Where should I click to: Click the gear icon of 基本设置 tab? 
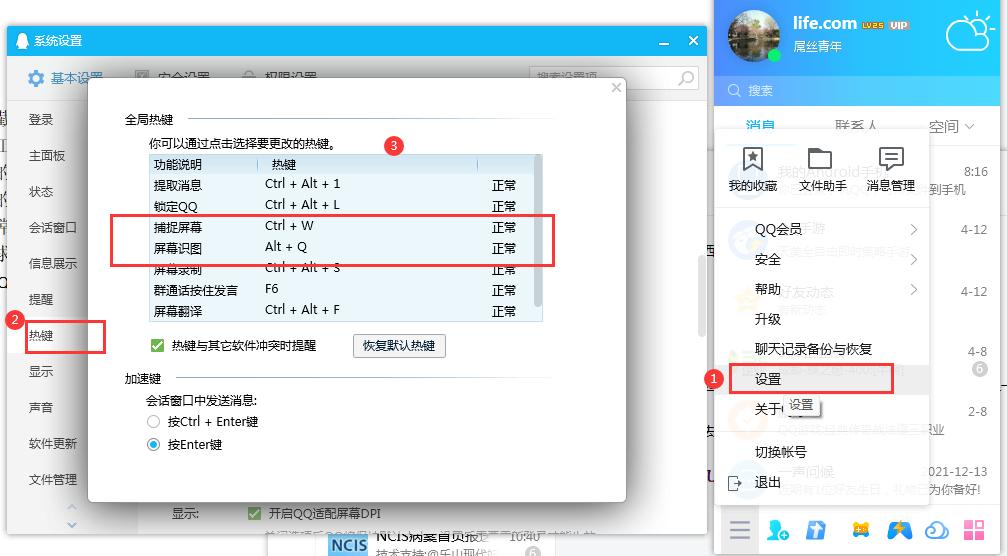pos(36,78)
